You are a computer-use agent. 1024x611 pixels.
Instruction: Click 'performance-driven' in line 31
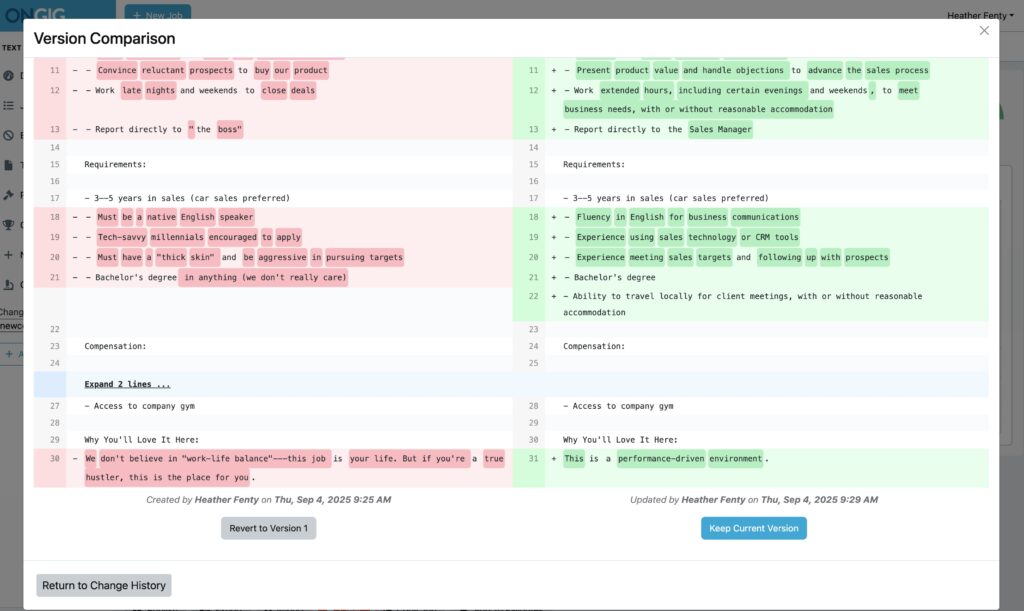[x=661, y=459]
